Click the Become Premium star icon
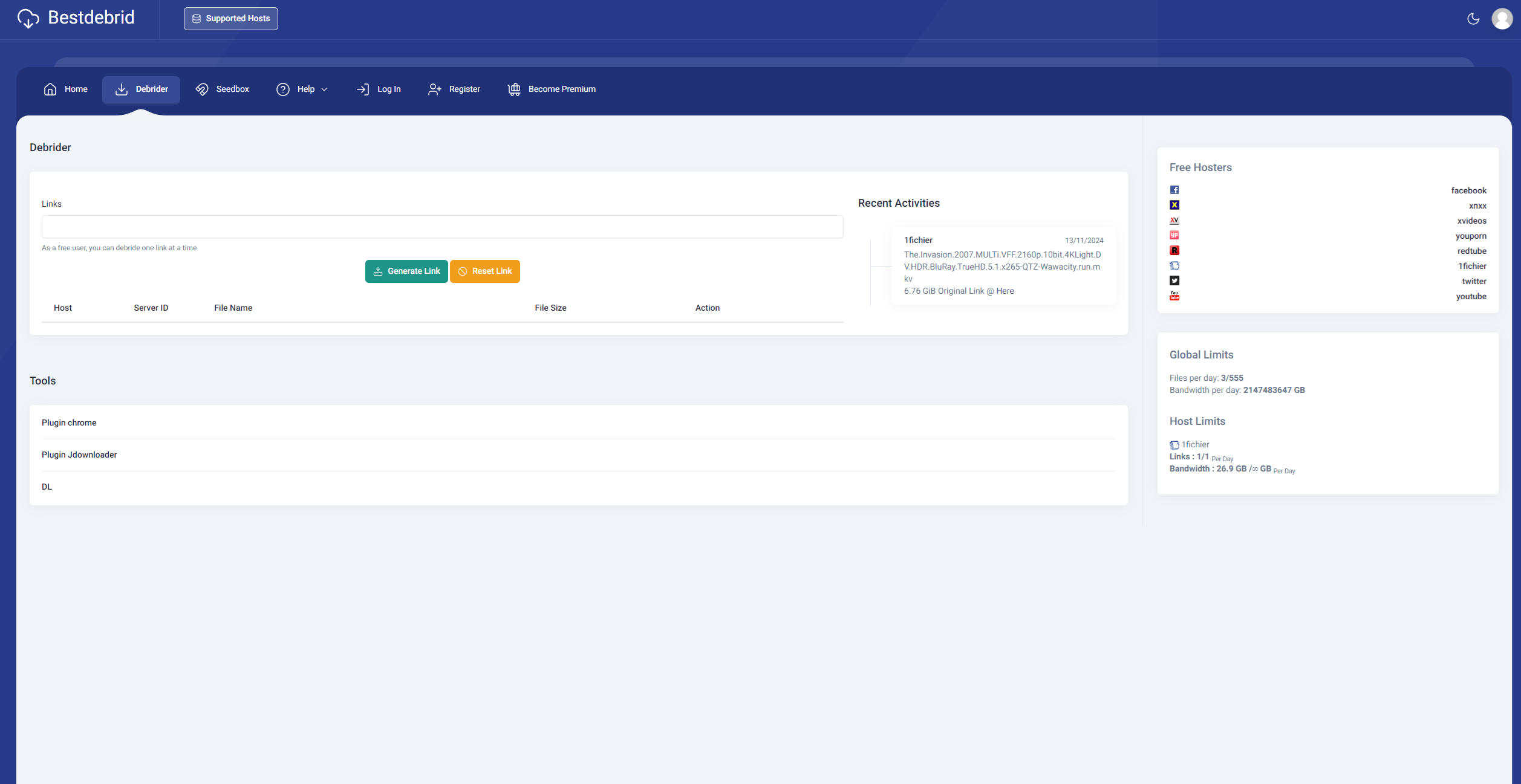Screen dimensions: 1521x784 click(x=514, y=89)
